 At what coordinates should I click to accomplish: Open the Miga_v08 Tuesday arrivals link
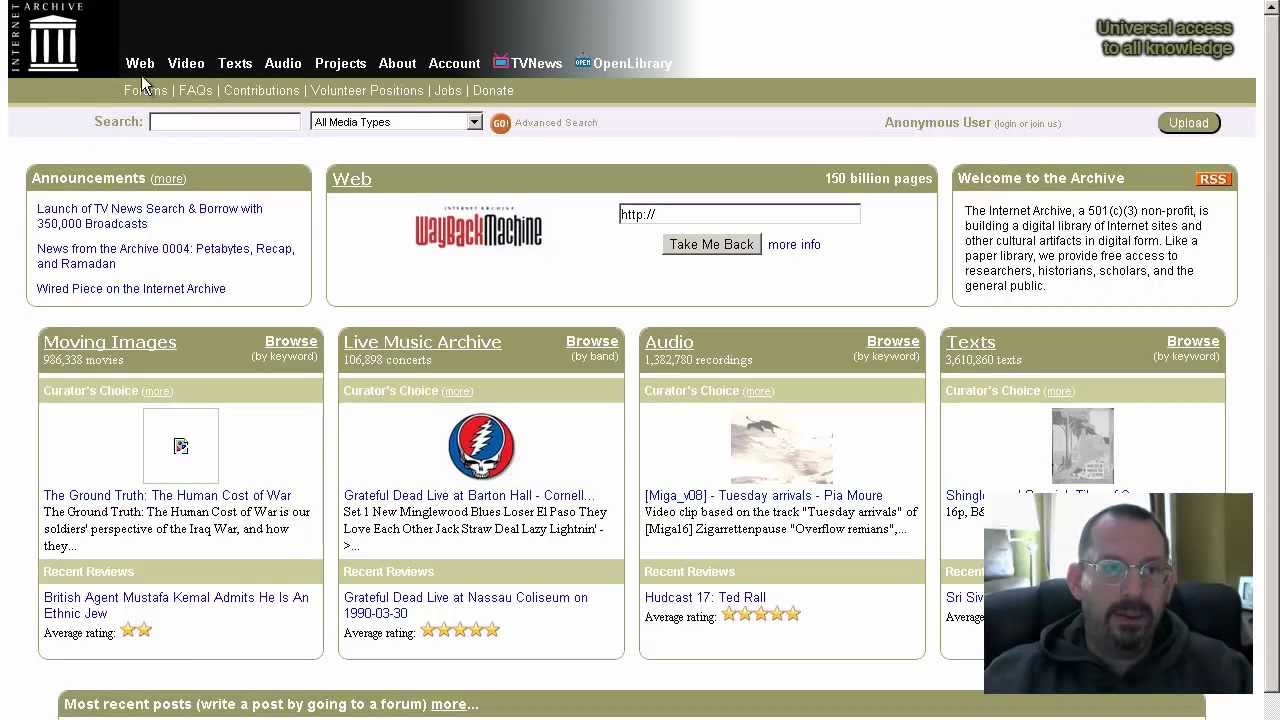(764, 495)
